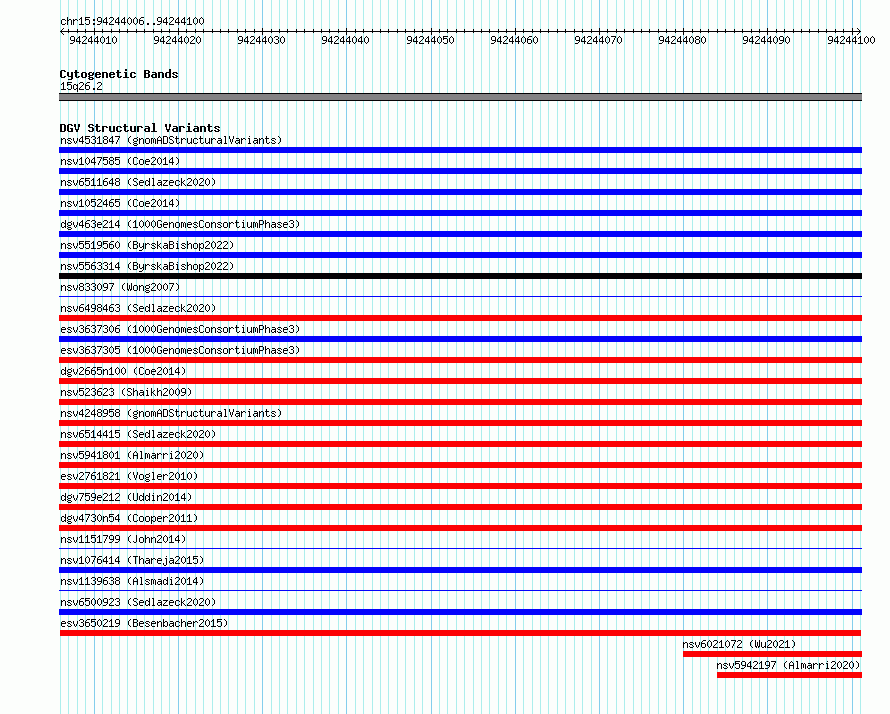The image size is (890, 714).
Task: Open nsv1151799 (John2014) variant
Action: pyautogui.click(x=123, y=539)
